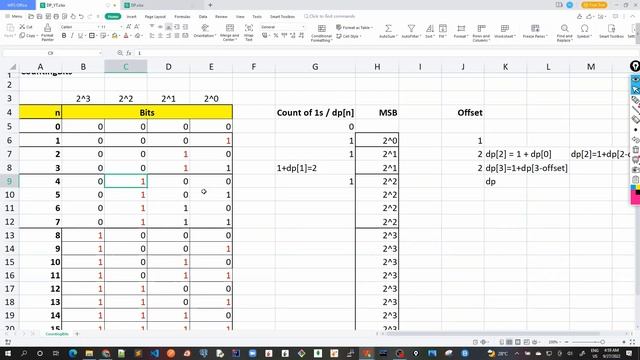
Task: Click the AutoSum sigma icon
Action: [388, 28]
